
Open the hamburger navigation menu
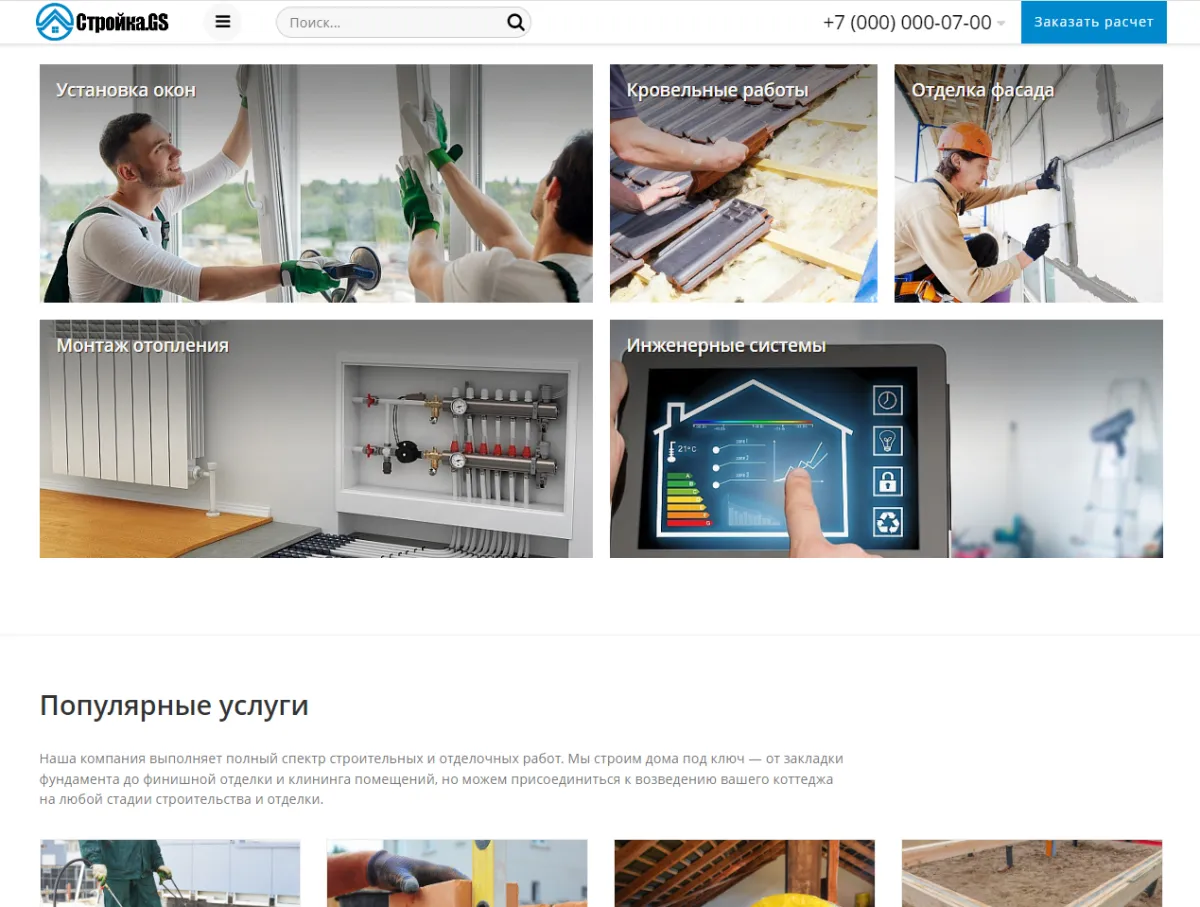click(222, 21)
